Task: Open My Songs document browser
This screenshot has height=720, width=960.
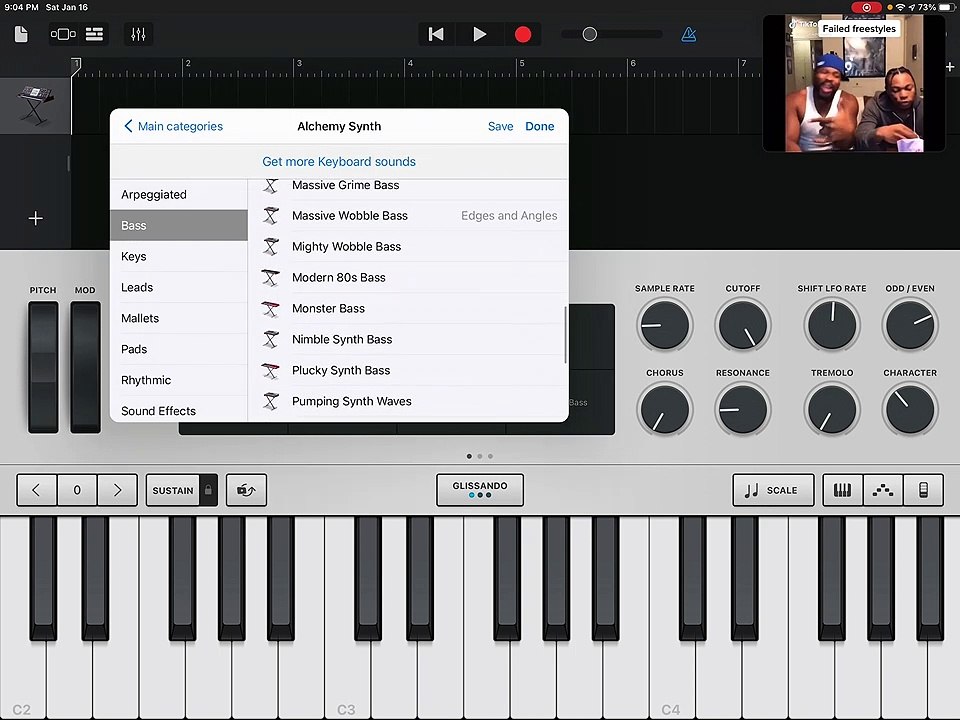Action: click(21, 34)
